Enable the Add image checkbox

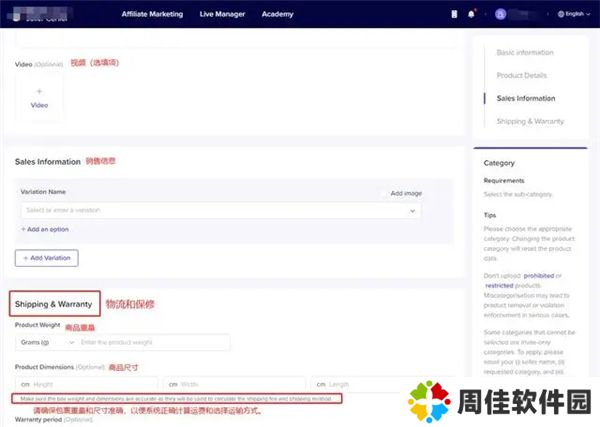pos(384,193)
